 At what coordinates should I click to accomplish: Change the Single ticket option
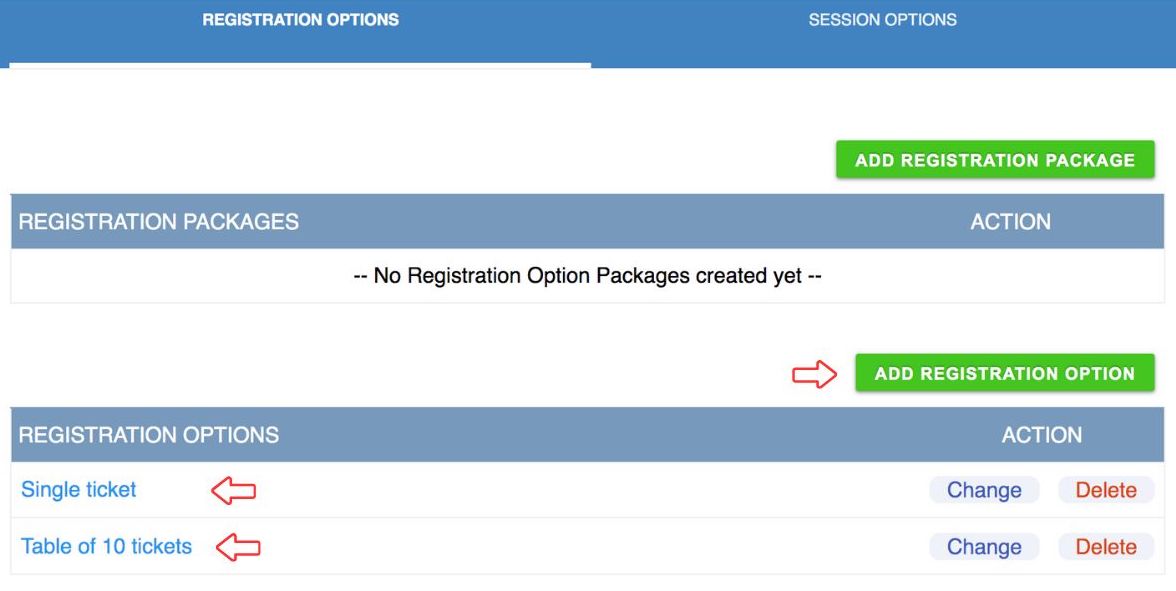[984, 490]
